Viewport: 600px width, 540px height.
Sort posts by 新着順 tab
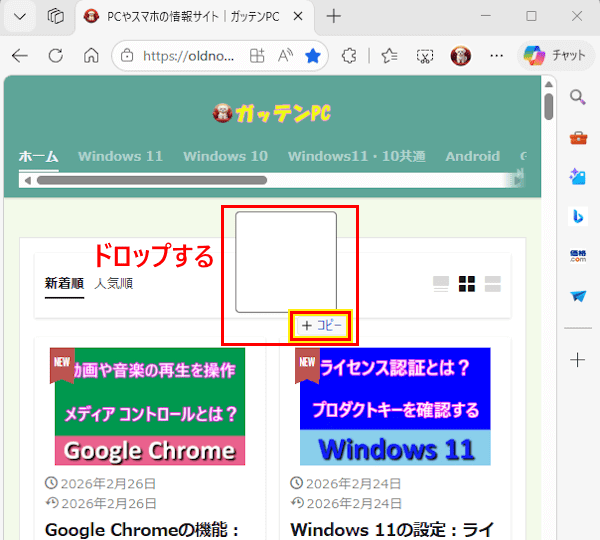click(64, 284)
